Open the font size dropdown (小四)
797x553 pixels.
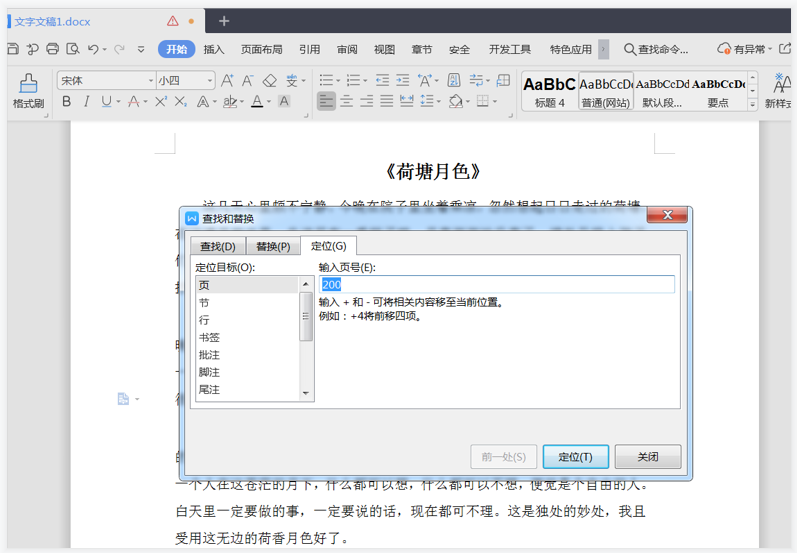tap(210, 81)
